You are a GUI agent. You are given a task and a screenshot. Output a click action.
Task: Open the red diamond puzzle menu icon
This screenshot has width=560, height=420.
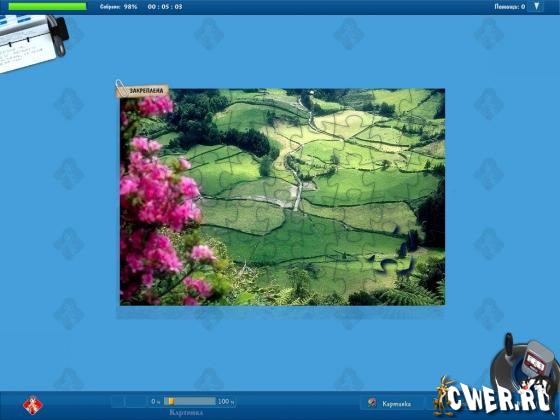[x=33, y=405]
